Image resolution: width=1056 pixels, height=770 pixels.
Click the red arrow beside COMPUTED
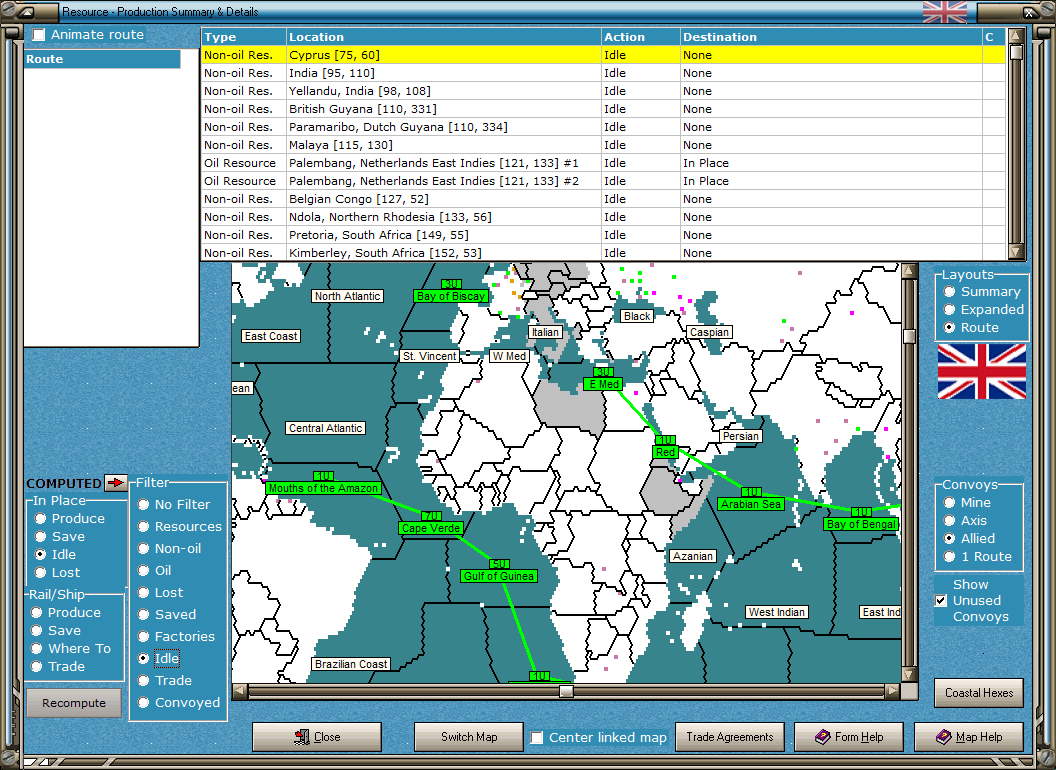click(117, 483)
